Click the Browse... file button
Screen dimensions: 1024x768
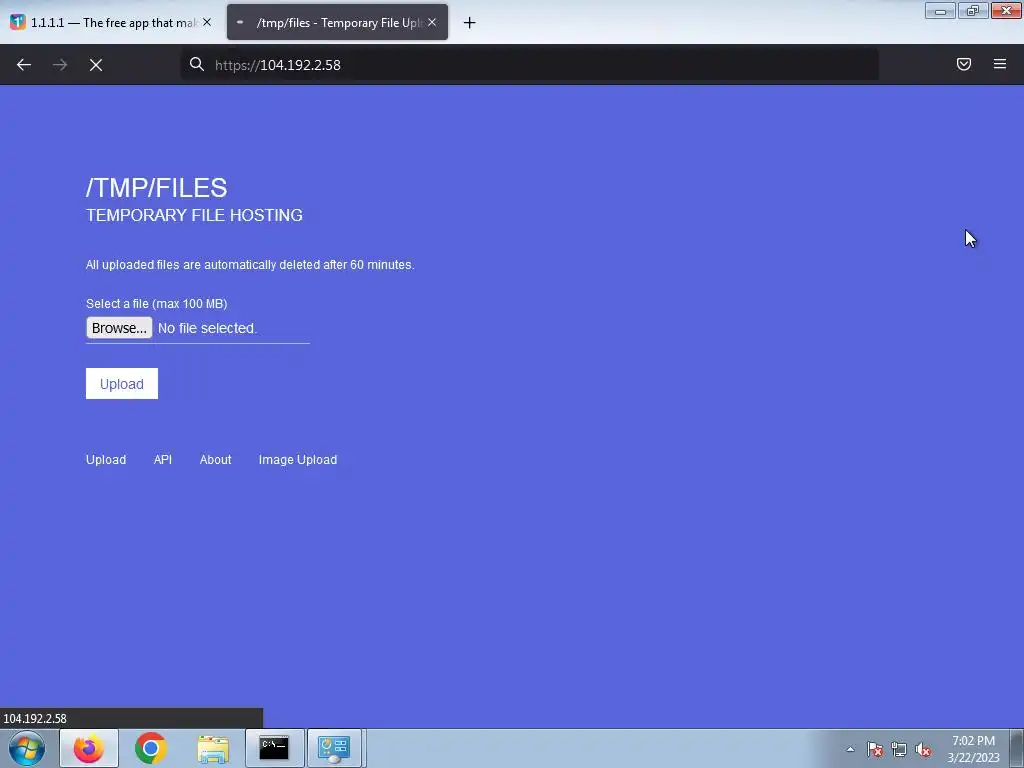pos(119,328)
